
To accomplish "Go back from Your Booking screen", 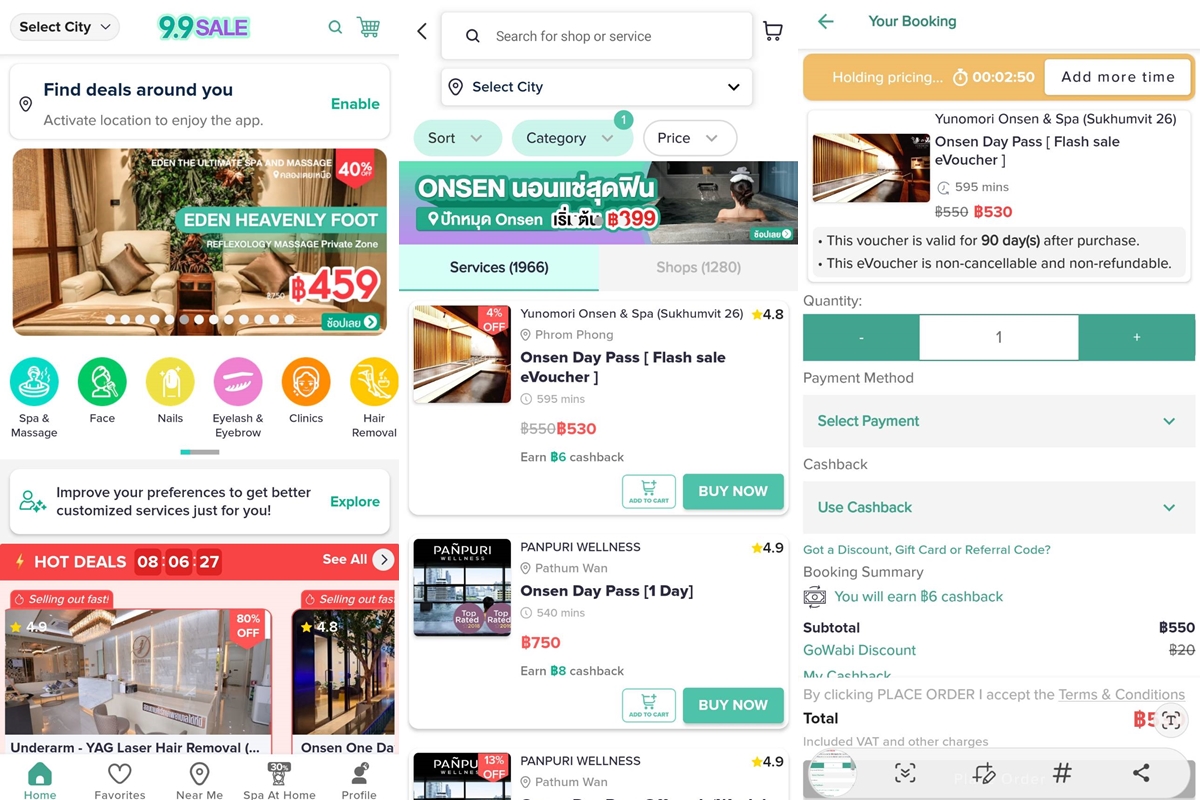I will point(825,21).
